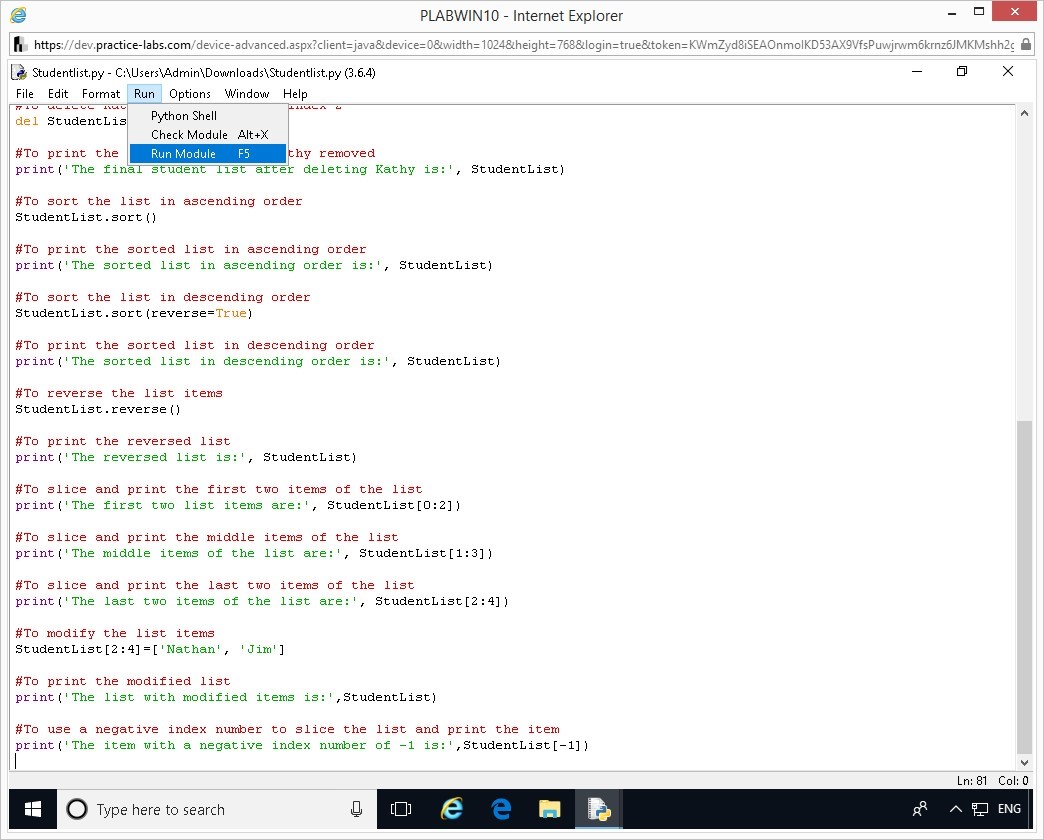
Task: Open Microsoft Edge from the taskbar
Action: tap(501, 809)
